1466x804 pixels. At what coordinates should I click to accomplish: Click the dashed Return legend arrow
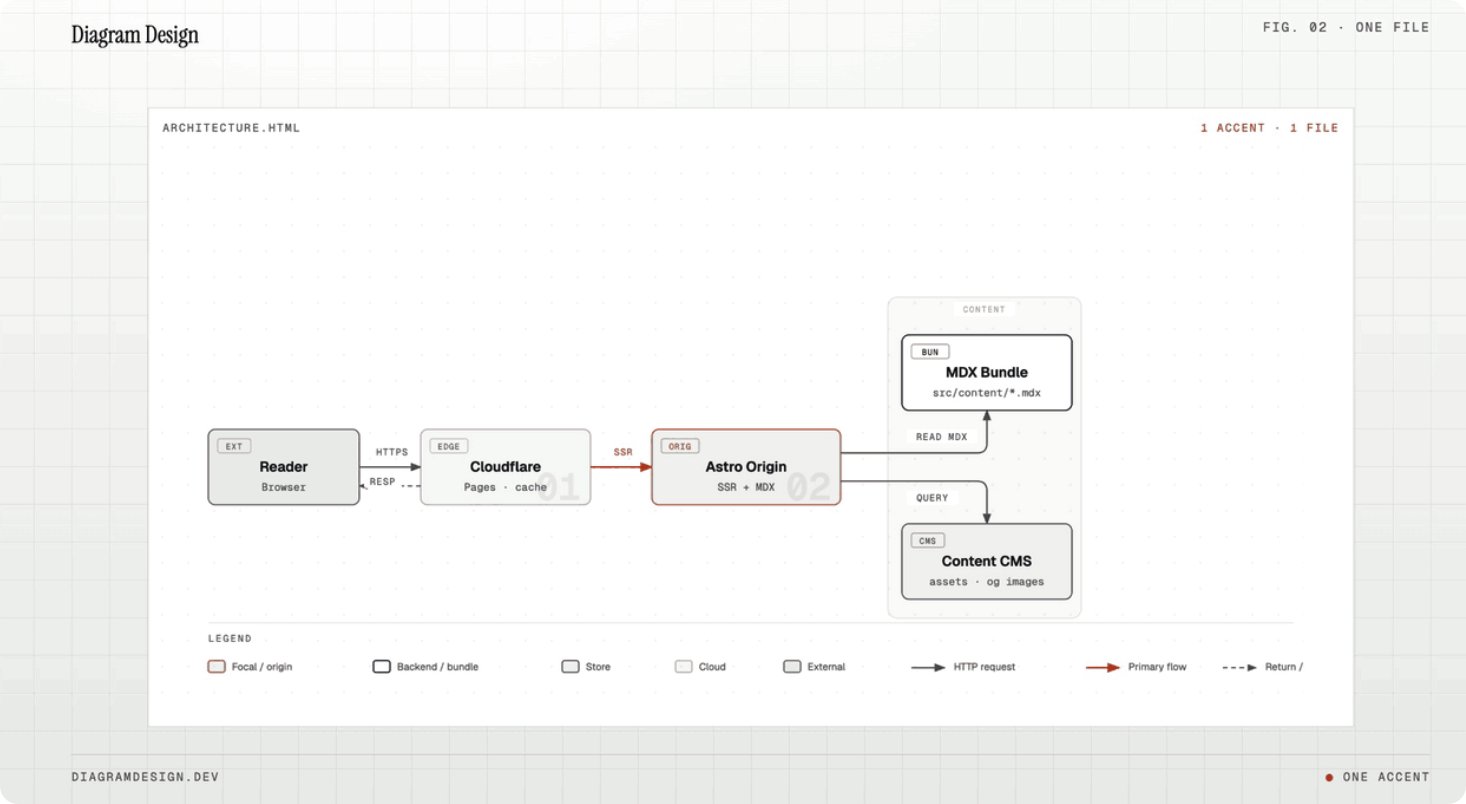click(x=1239, y=667)
